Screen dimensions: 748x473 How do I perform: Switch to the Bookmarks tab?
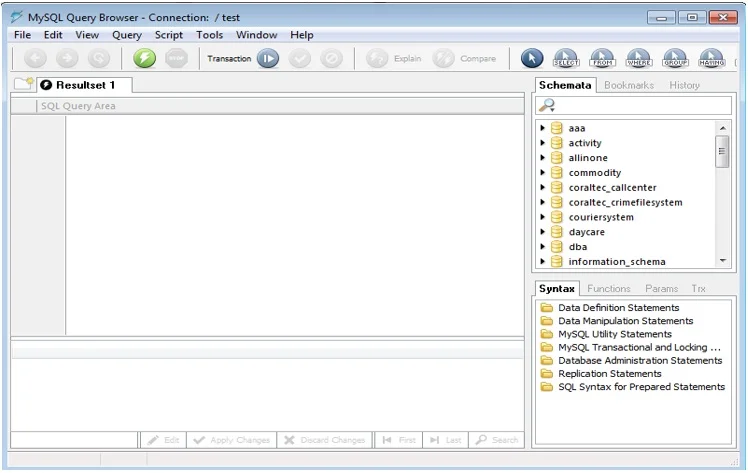629,85
